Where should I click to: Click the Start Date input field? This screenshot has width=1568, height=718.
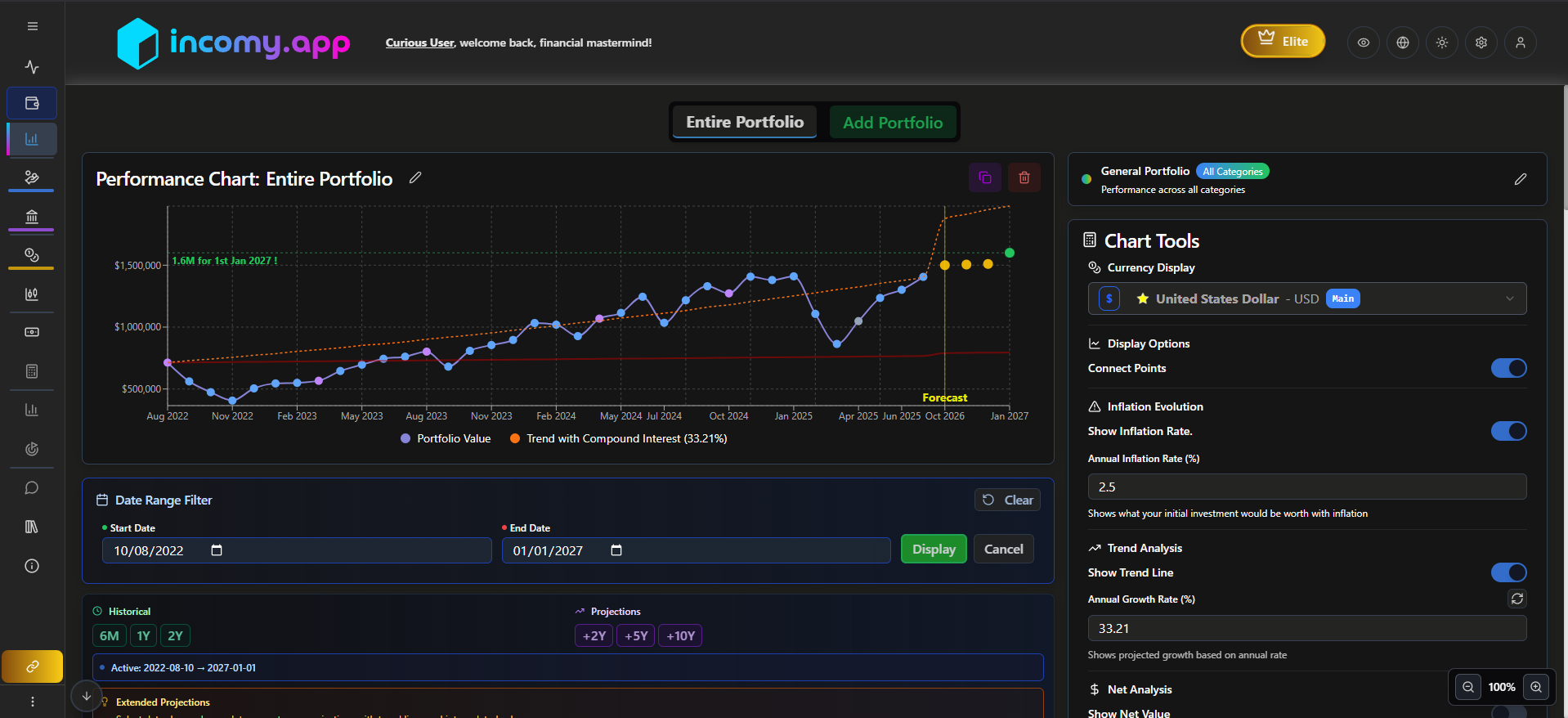point(297,550)
